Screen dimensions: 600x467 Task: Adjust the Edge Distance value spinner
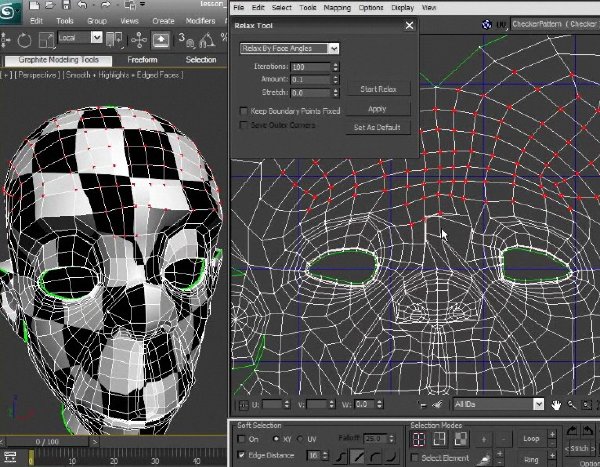(x=325, y=455)
